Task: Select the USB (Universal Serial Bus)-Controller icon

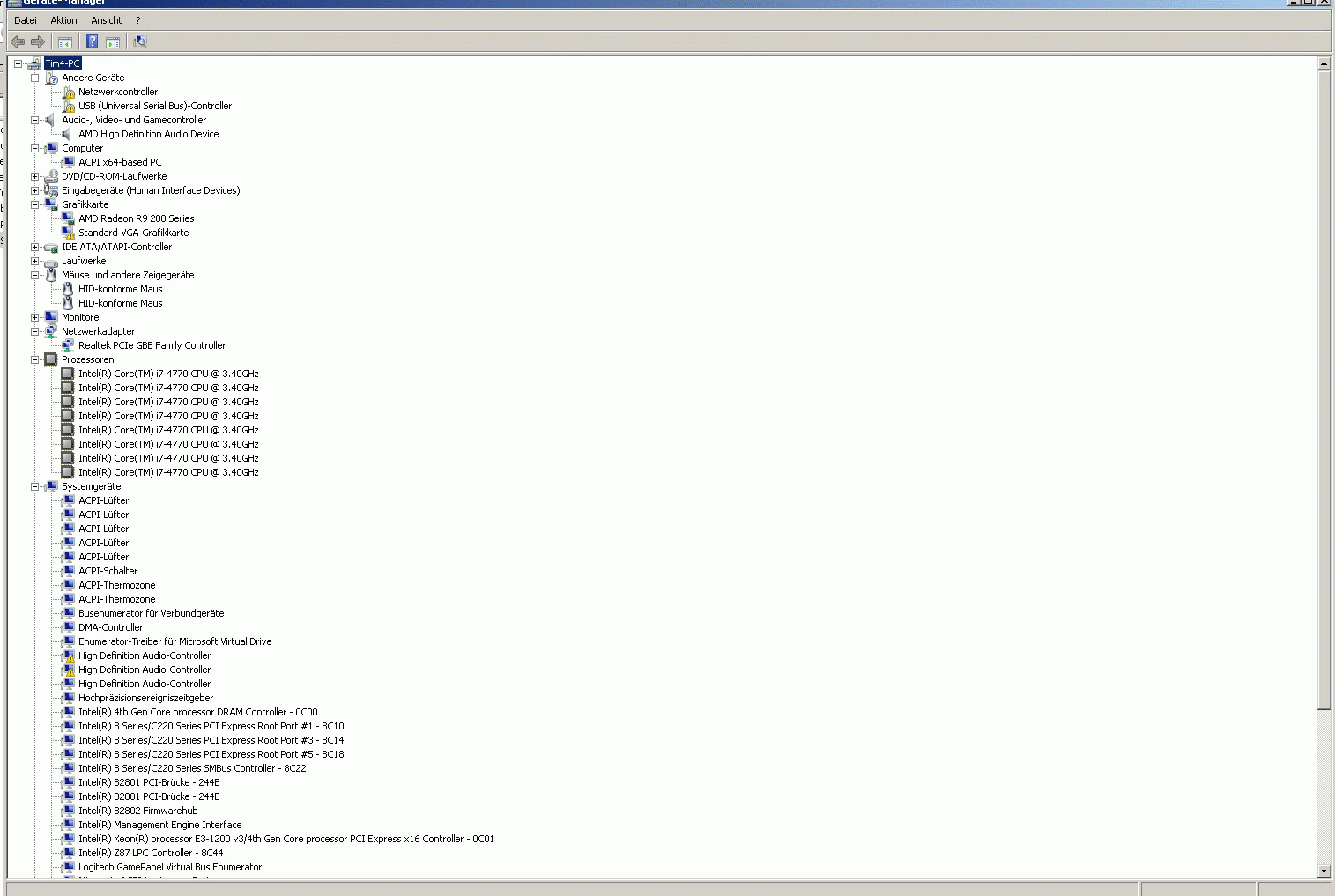Action: point(68,106)
